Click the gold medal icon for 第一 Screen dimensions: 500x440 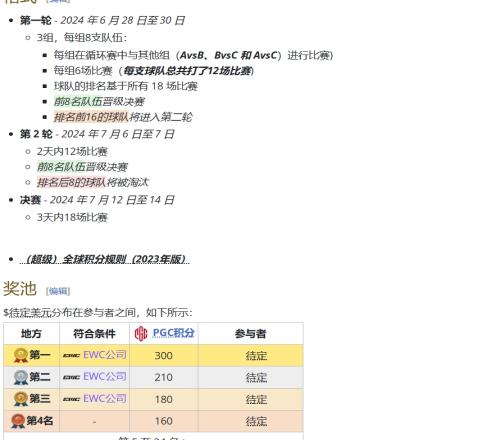20,355
